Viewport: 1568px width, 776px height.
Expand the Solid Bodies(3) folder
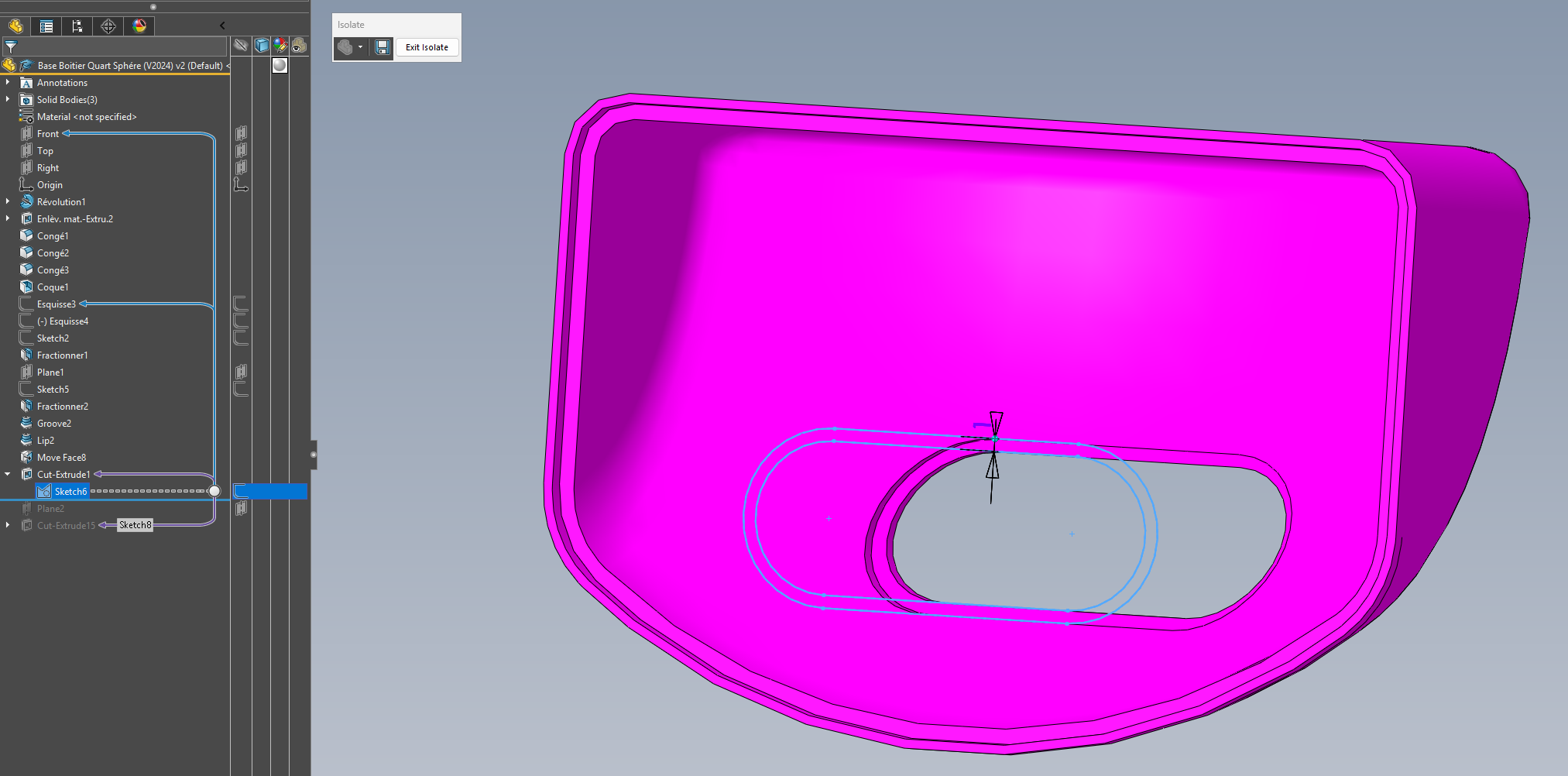(x=8, y=99)
